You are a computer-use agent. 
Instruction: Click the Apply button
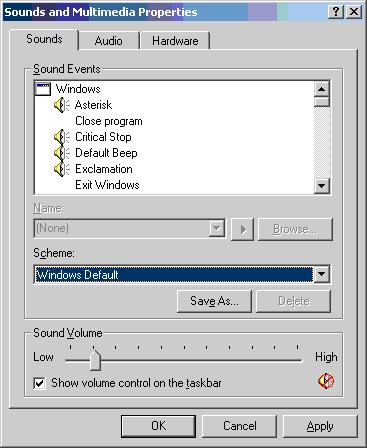[x=320, y=426]
